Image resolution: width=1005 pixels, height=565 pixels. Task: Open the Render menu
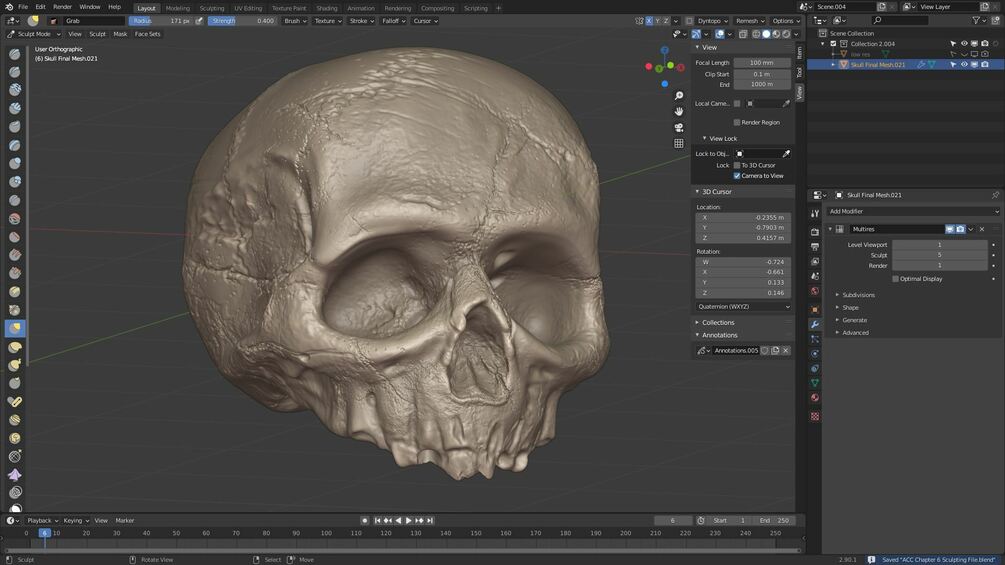(62, 6)
